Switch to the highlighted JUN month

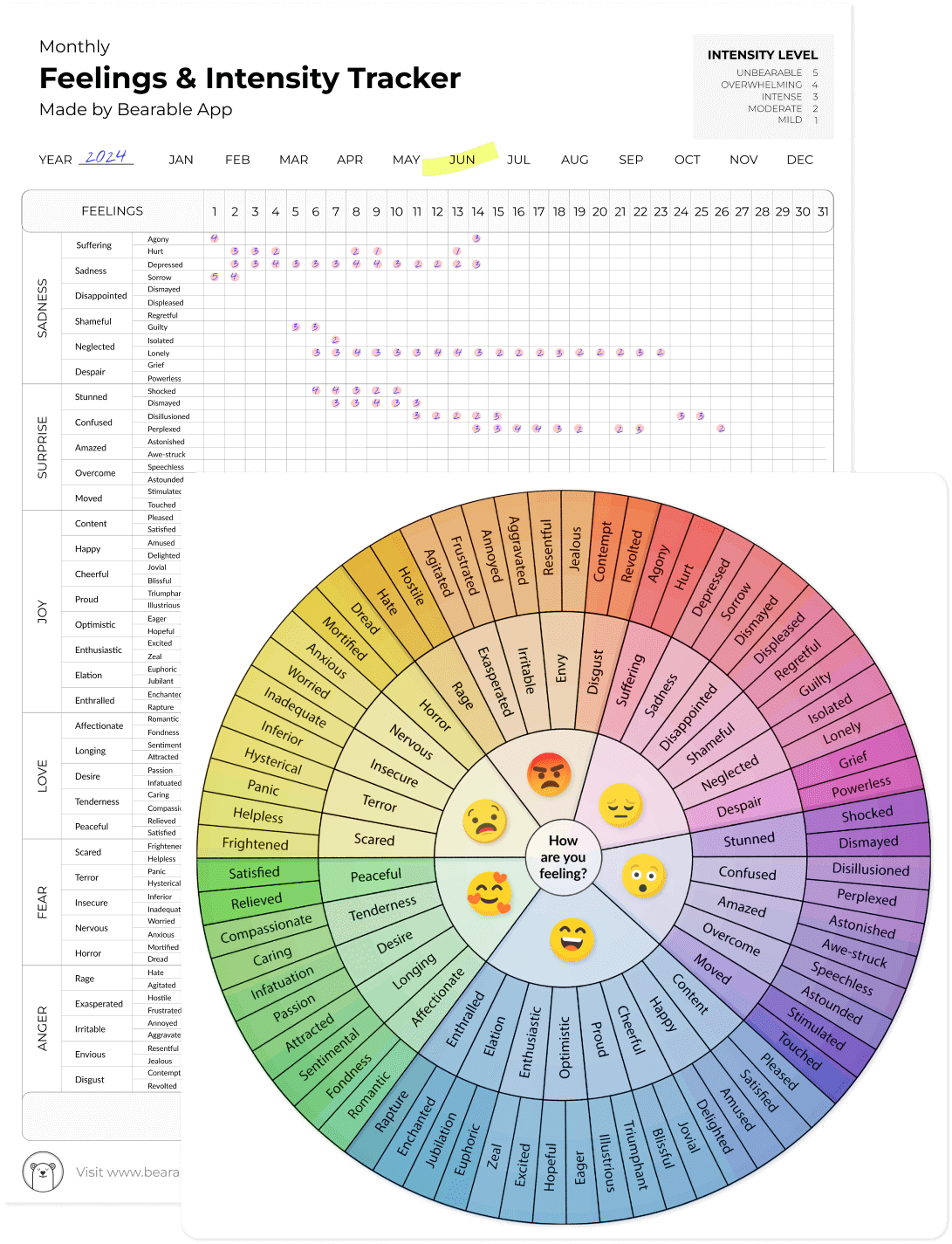pyautogui.click(x=460, y=160)
